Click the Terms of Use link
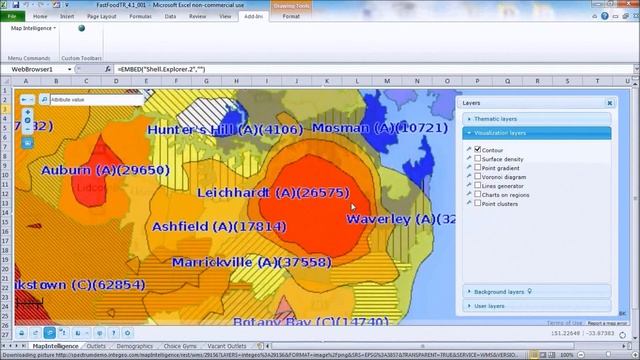Viewport: 640px width, 360px height. pos(564,323)
